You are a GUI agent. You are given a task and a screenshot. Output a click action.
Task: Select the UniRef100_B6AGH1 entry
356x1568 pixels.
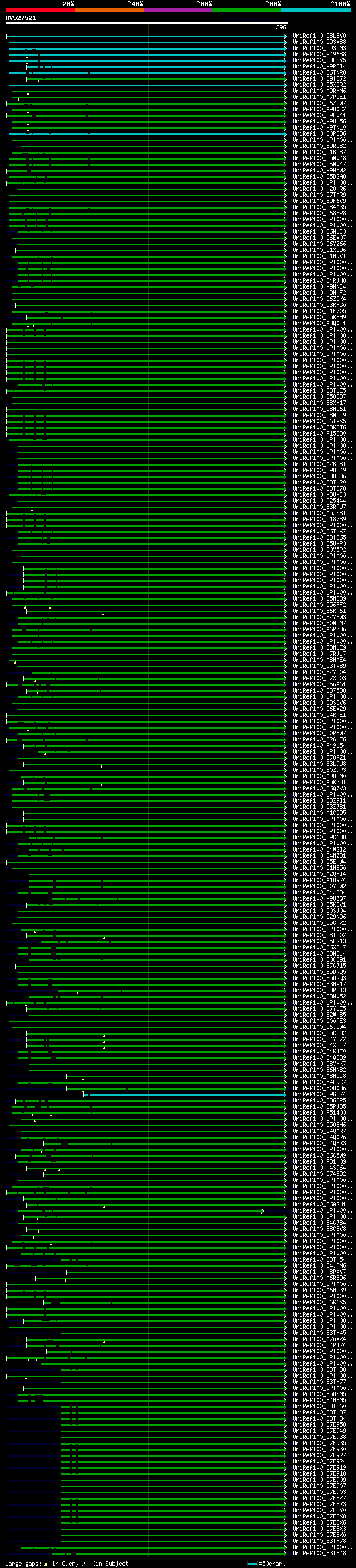coord(319,1204)
